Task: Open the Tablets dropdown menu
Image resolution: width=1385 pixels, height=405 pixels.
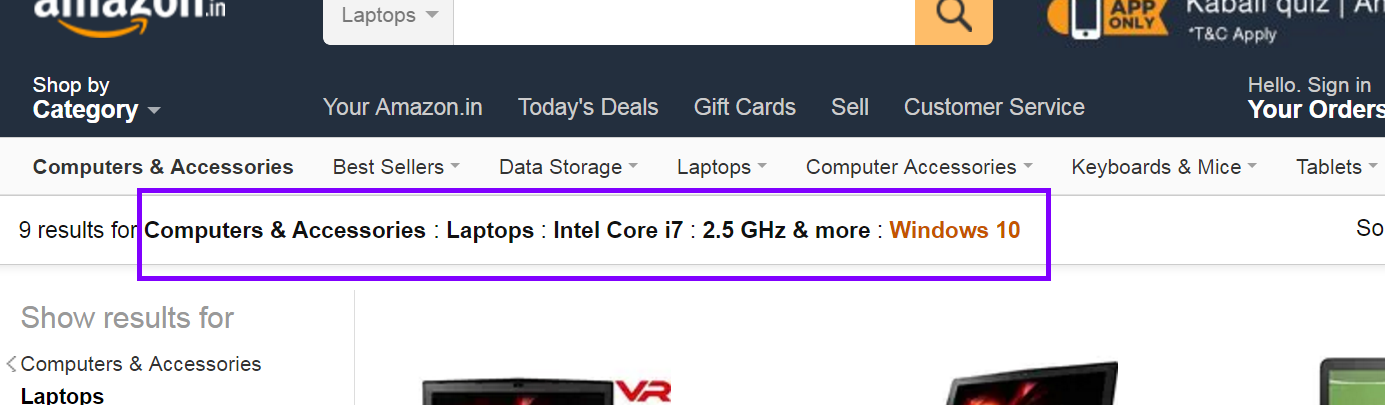Action: (1337, 167)
